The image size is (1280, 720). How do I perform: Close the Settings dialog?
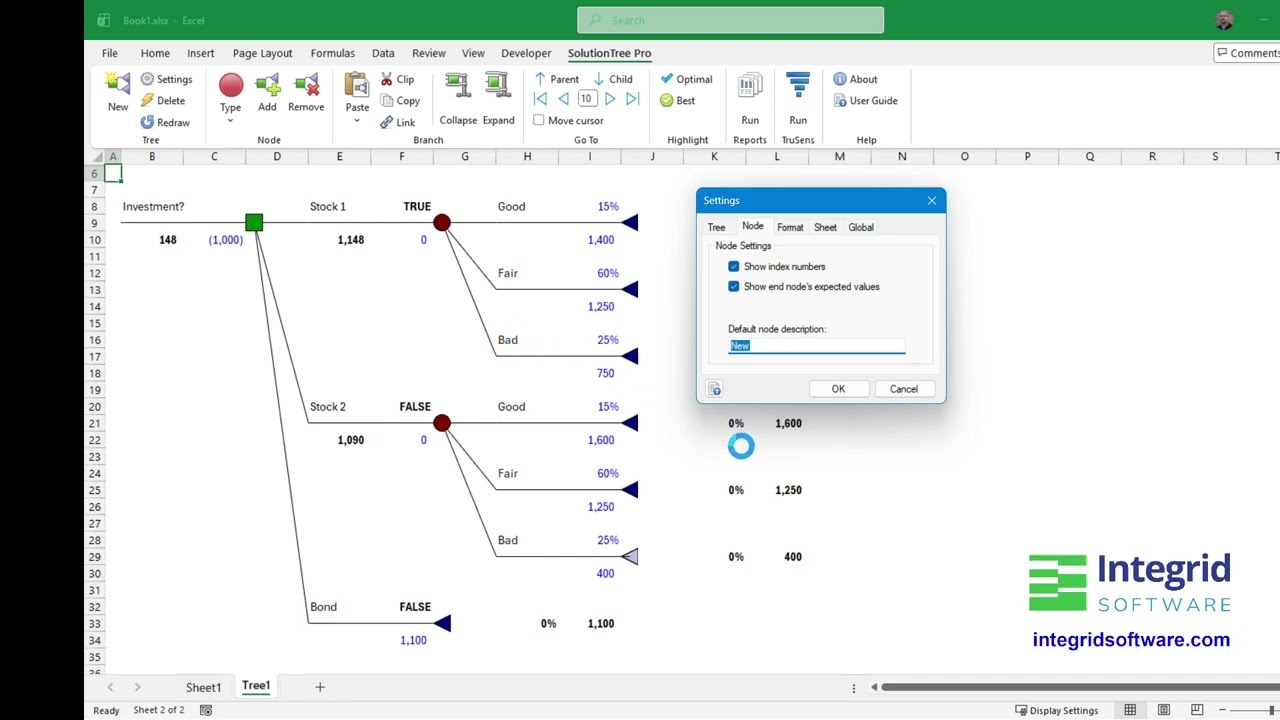(932, 200)
